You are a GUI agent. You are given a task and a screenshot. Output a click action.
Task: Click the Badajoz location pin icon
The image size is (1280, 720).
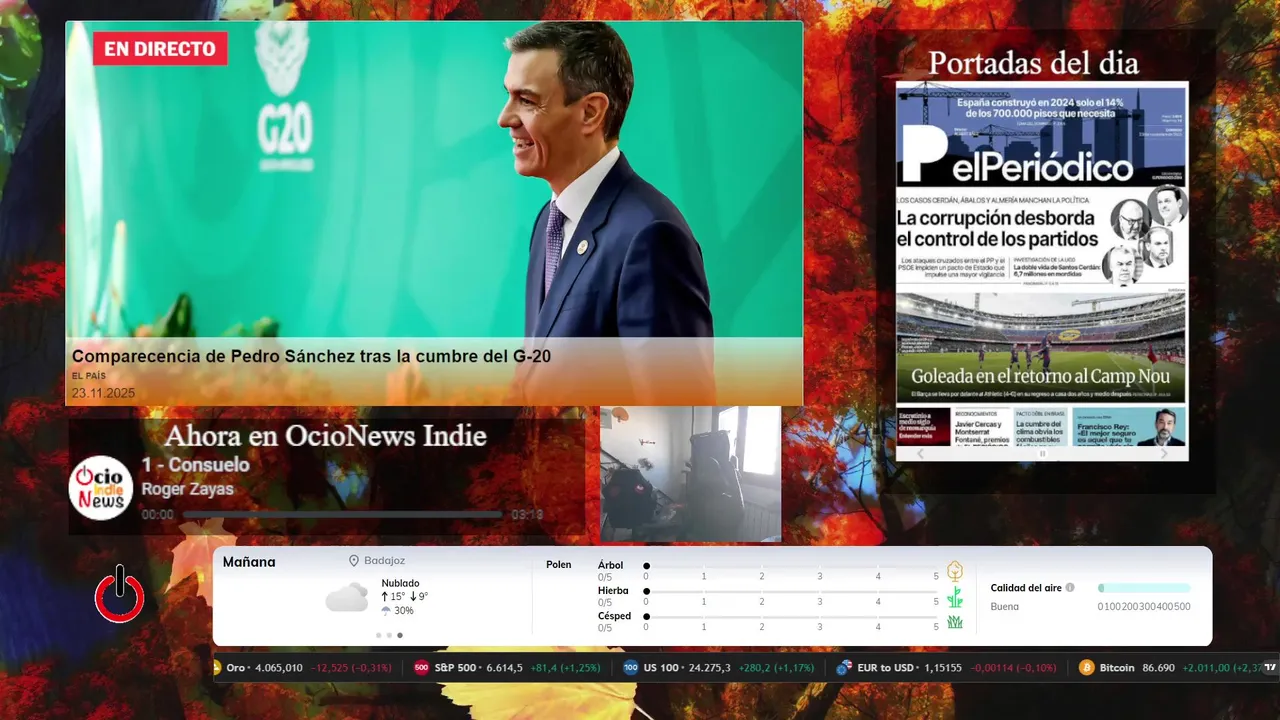pos(354,561)
